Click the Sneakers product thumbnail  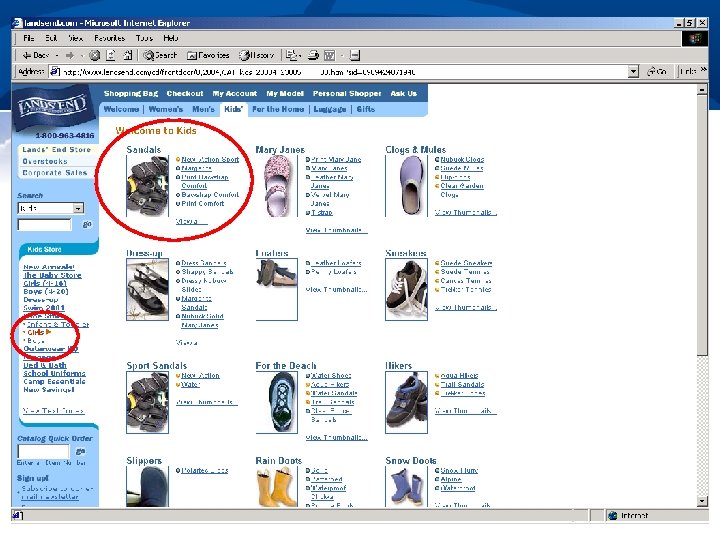pos(406,290)
